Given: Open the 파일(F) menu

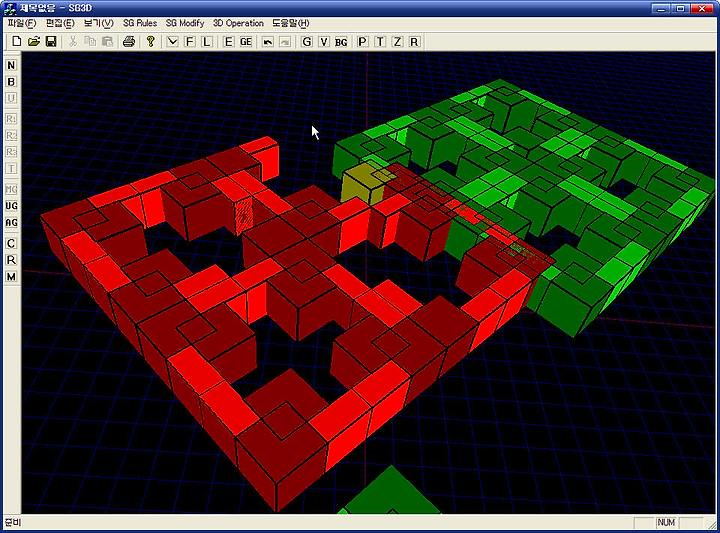Looking at the screenshot, I should tap(22, 23).
